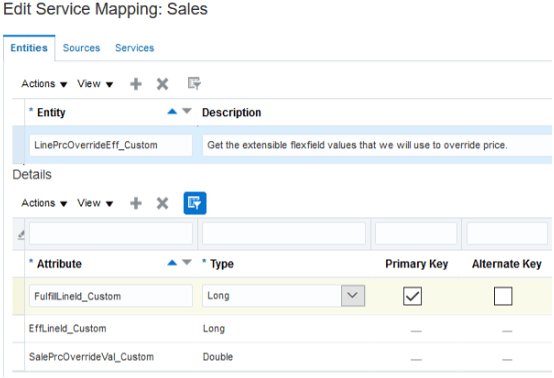The image size is (554, 378).
Task: Switch to the Entities tab
Action: [29, 48]
